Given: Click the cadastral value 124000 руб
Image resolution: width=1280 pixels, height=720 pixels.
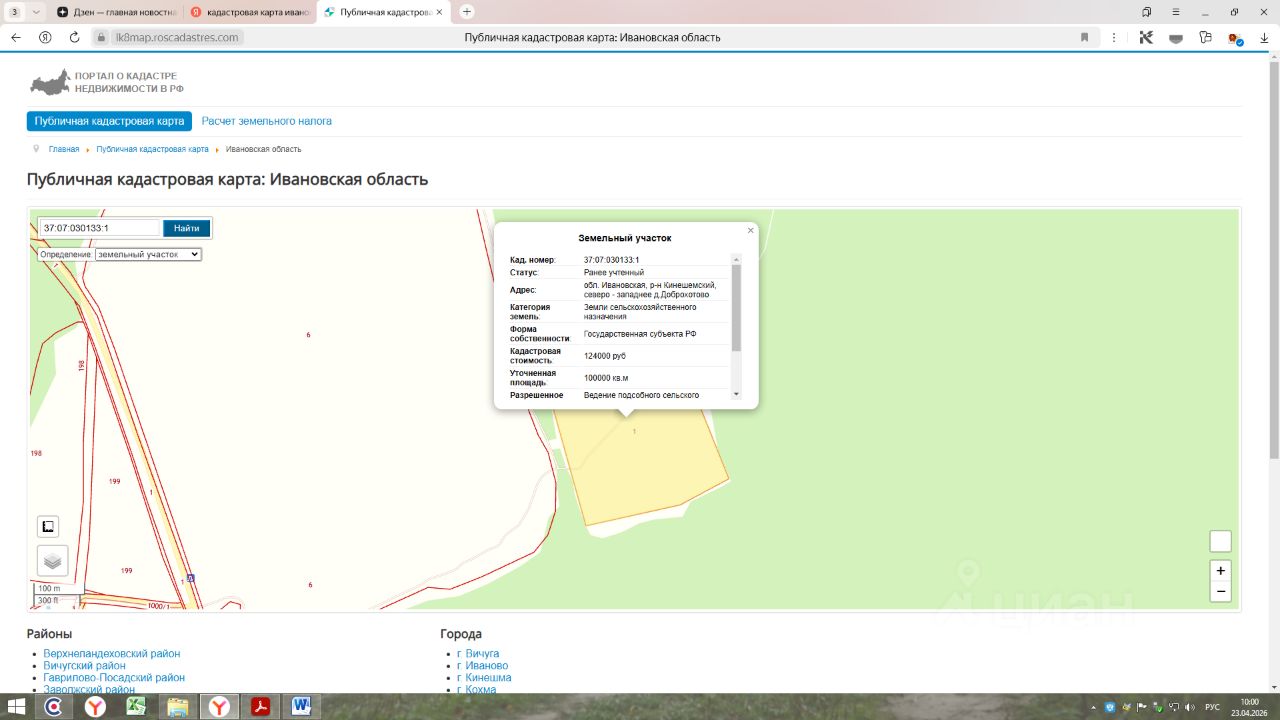Looking at the screenshot, I should 605,356.
